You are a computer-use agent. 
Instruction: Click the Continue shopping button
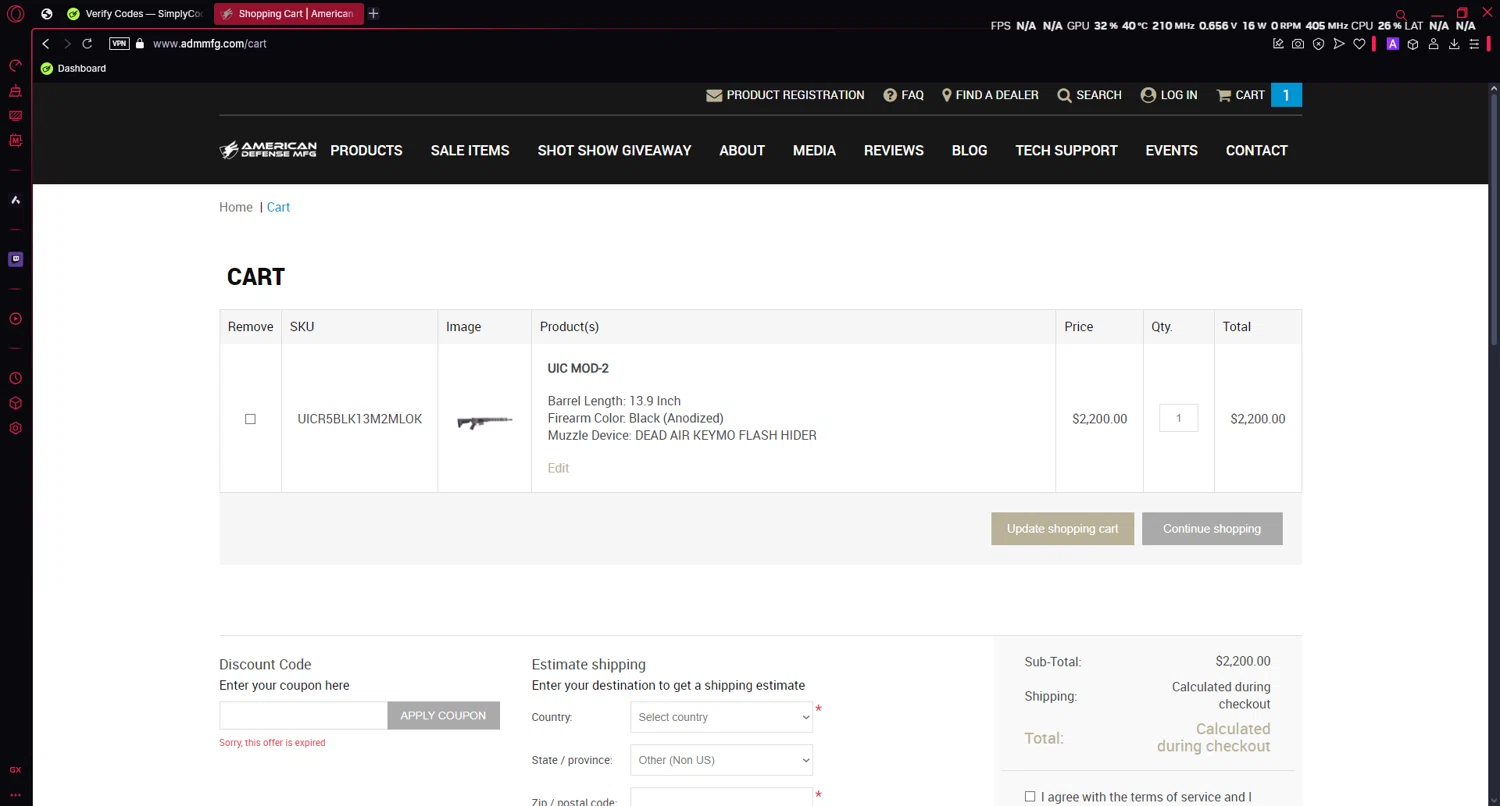tap(1212, 529)
